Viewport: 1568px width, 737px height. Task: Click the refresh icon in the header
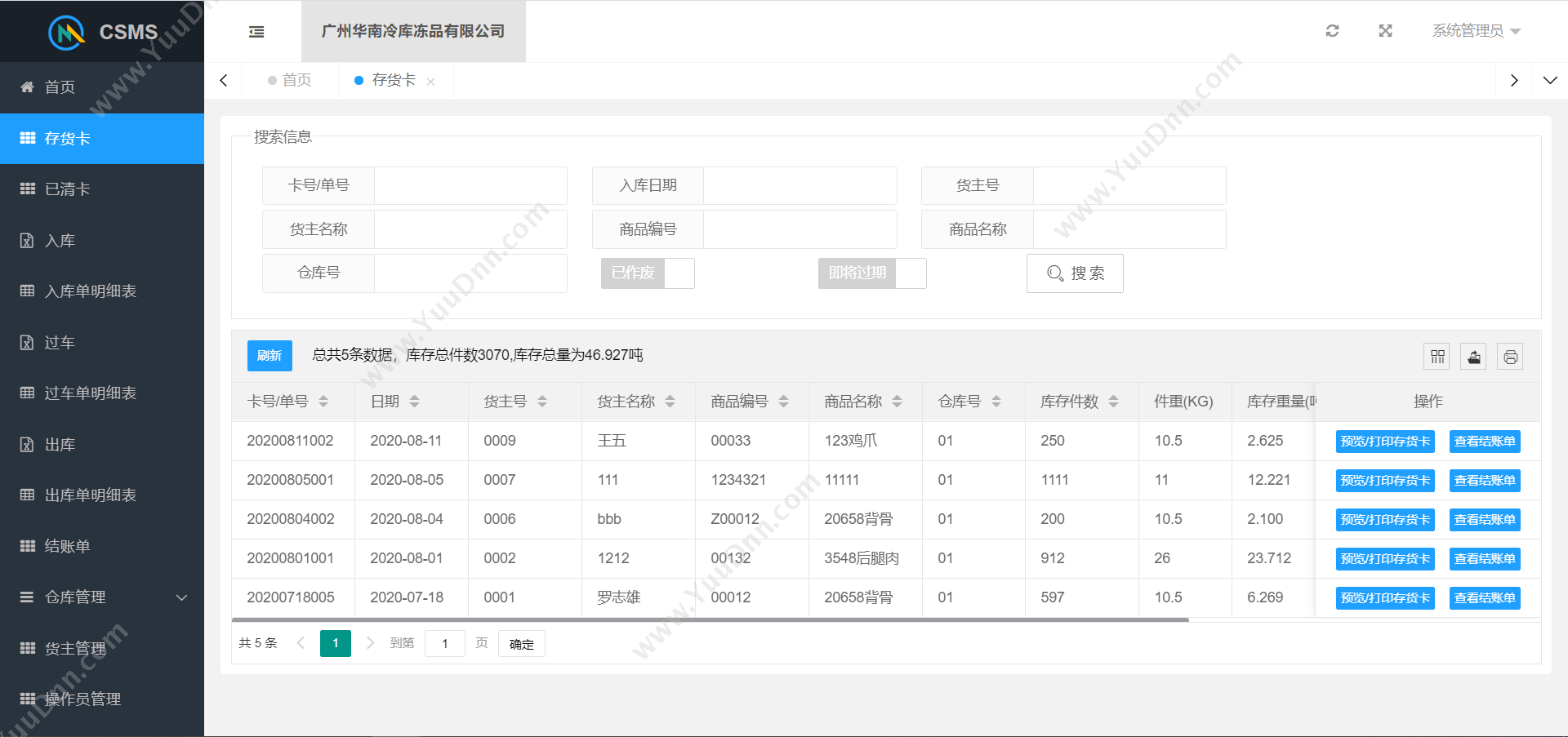pyautogui.click(x=1332, y=31)
